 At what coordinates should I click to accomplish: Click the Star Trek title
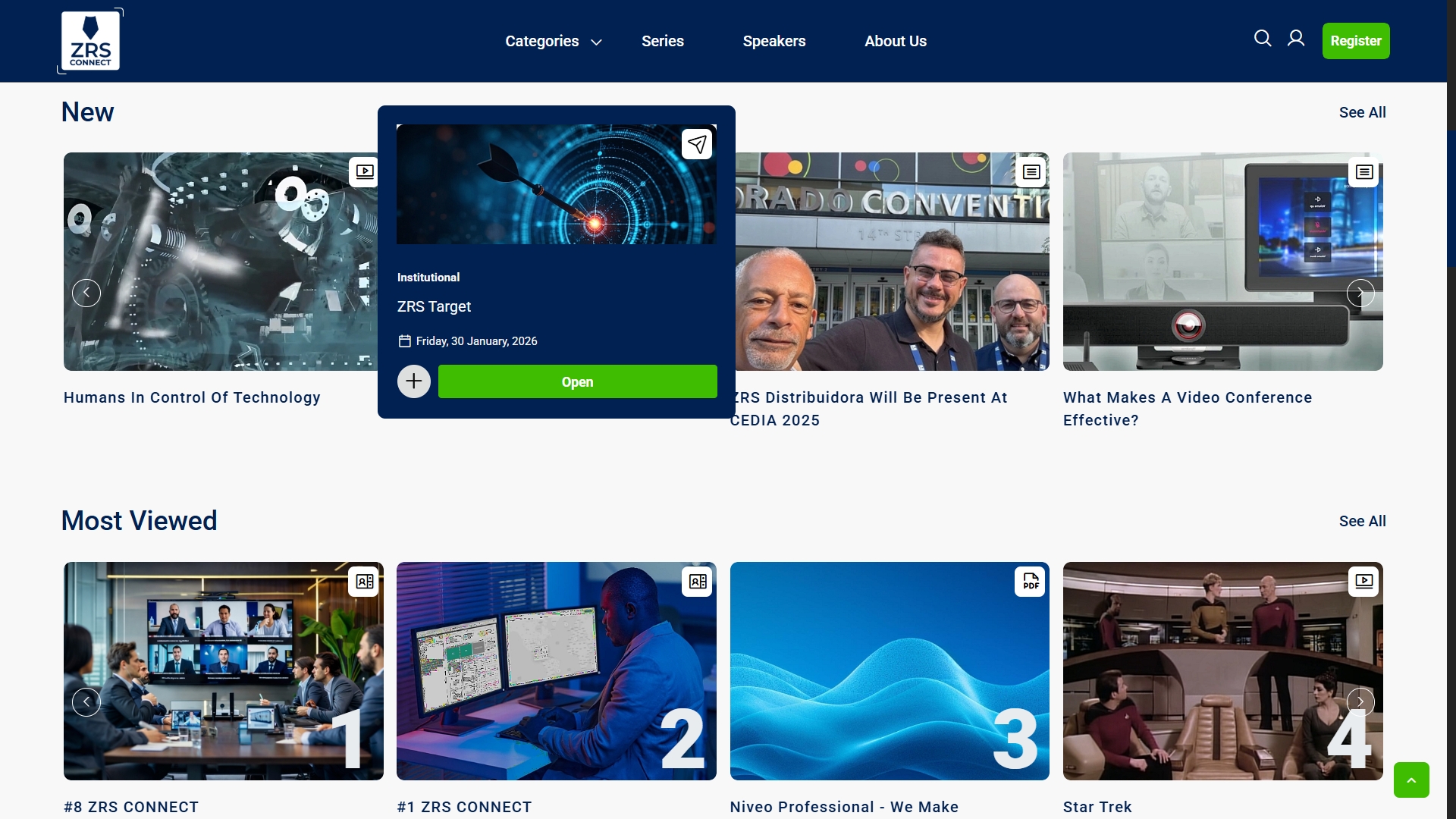[x=1097, y=807]
